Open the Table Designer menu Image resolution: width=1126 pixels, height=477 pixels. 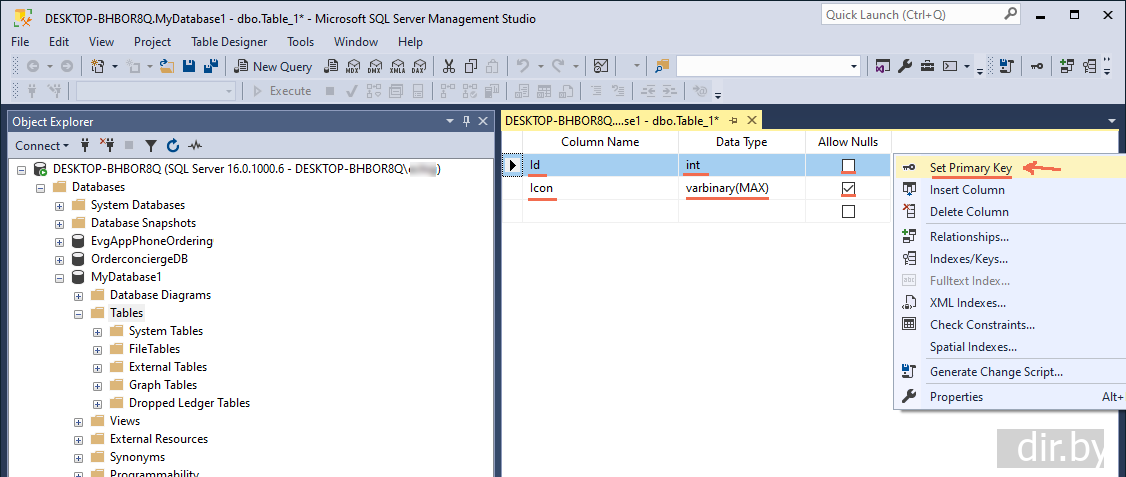229,42
